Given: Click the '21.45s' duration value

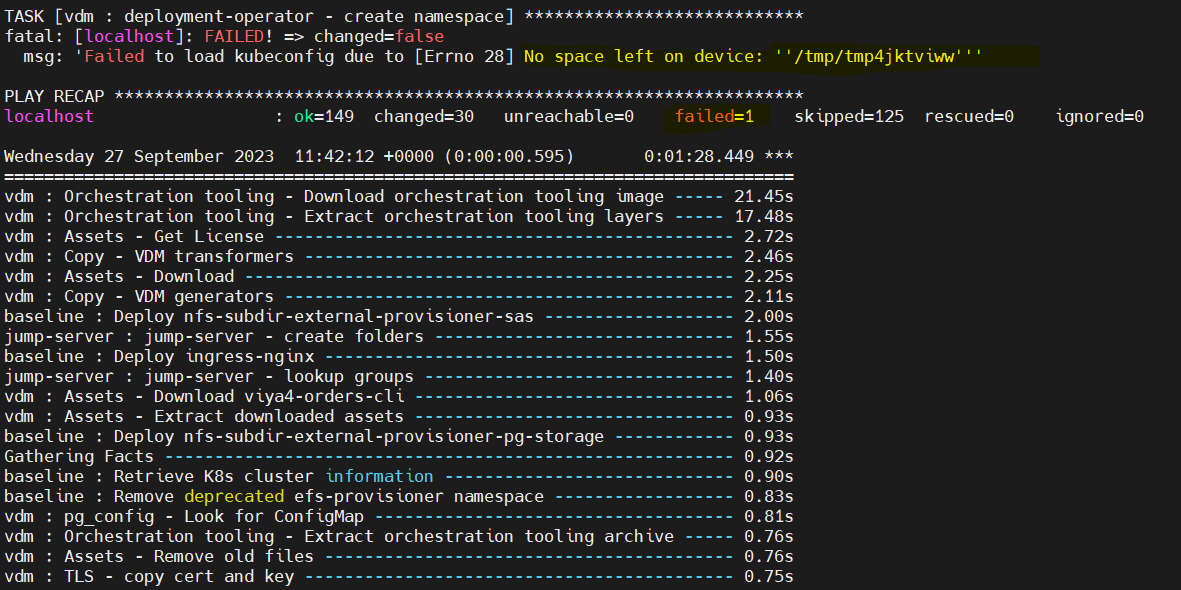Looking at the screenshot, I should tap(765, 196).
